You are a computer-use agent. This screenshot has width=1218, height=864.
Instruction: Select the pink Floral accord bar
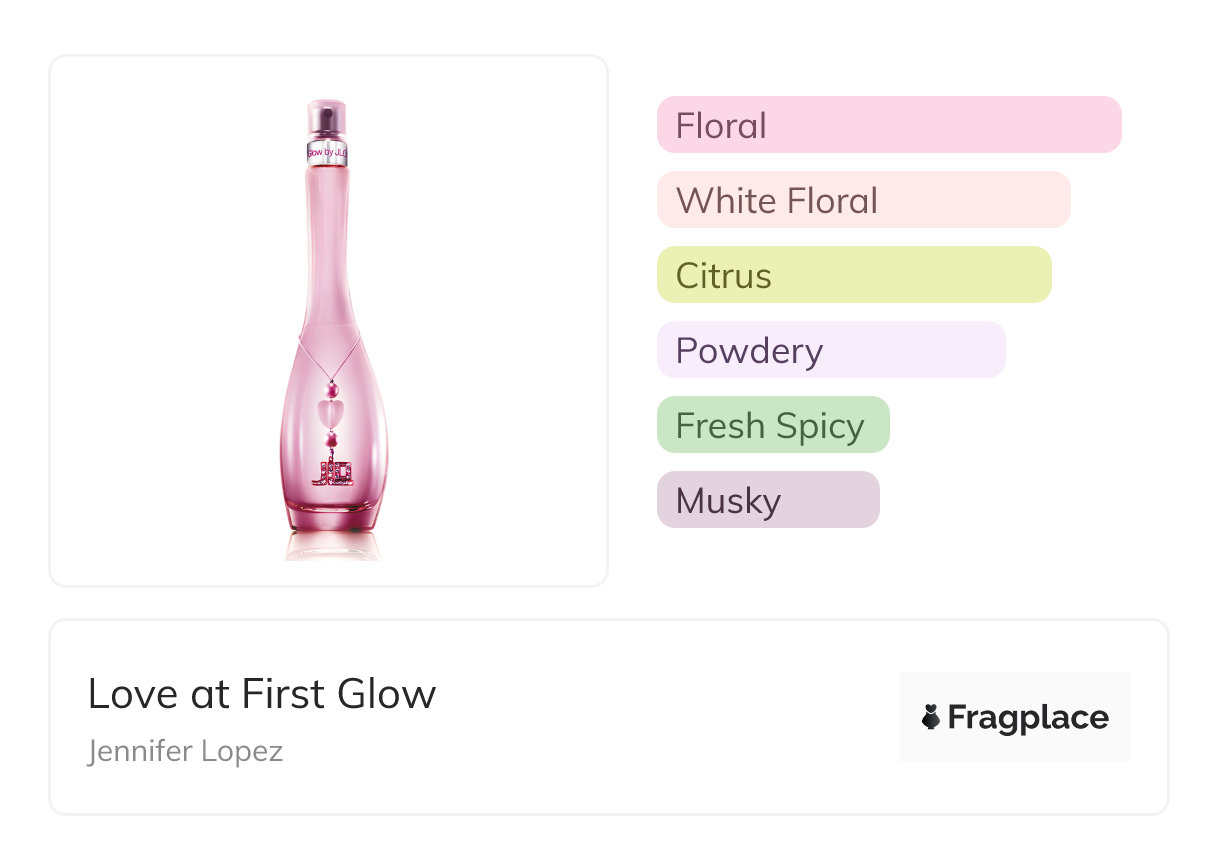point(888,125)
